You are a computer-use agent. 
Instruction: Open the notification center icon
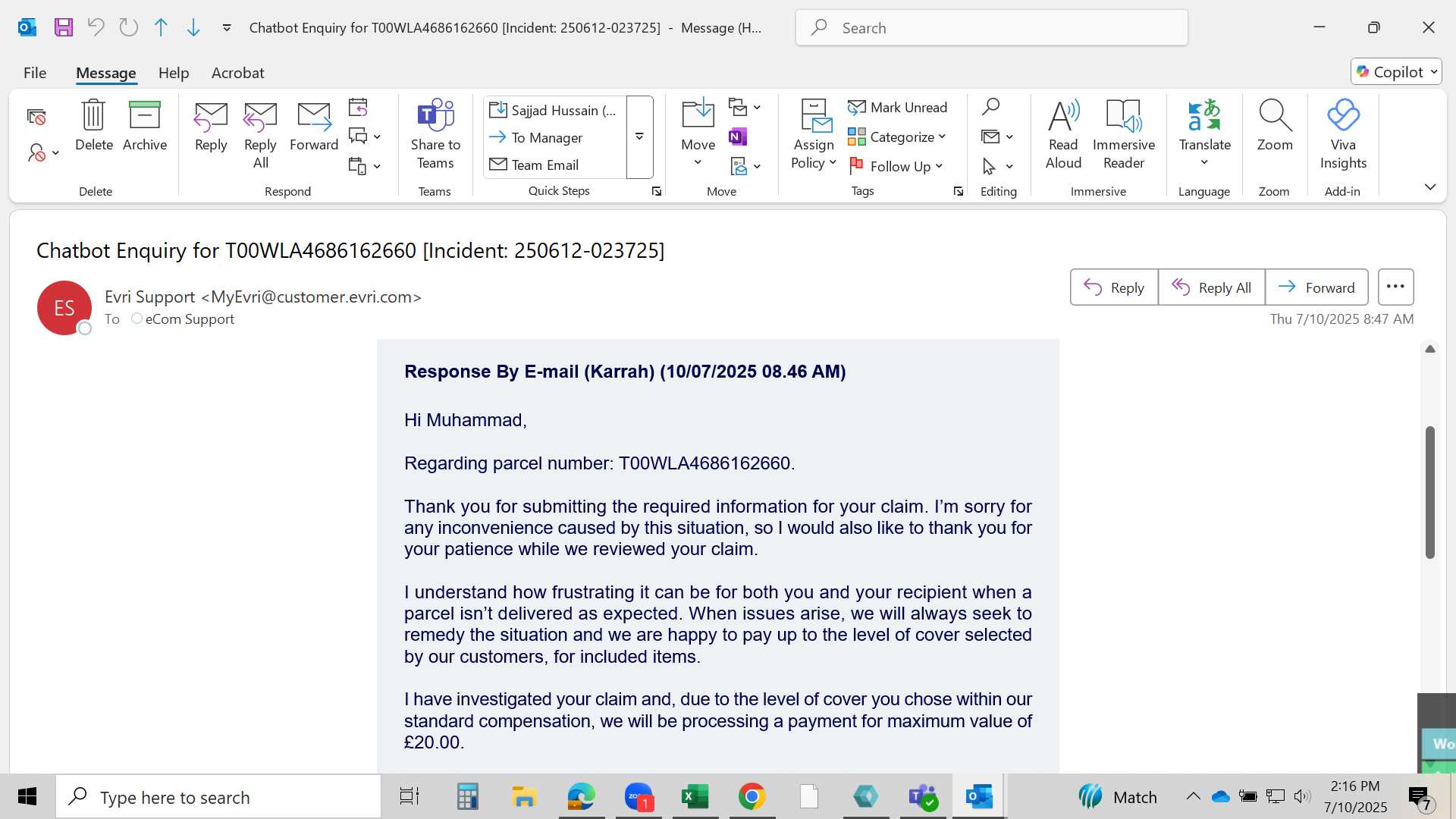click(1420, 797)
